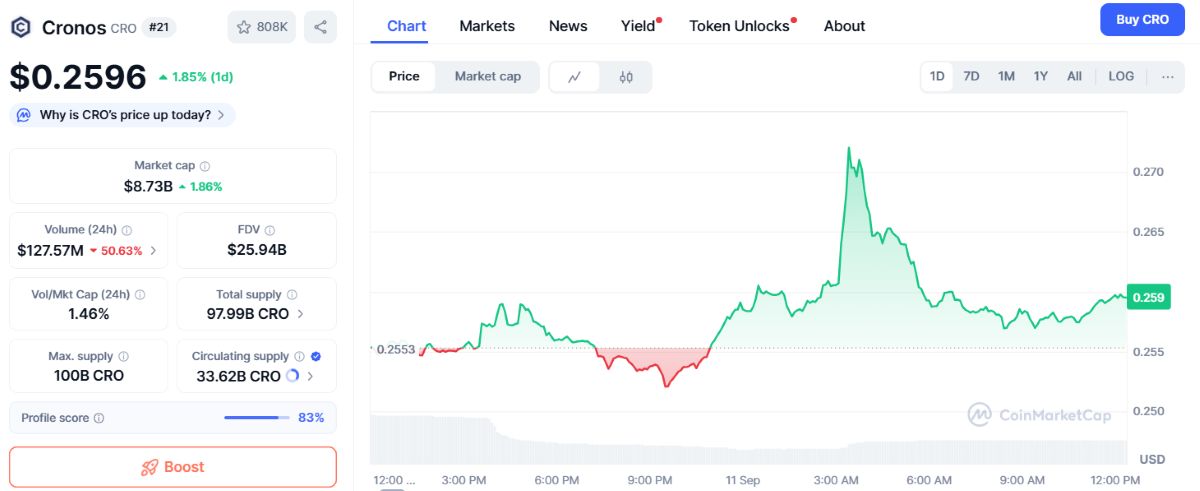Expand Total supply details chevron
1200x491 pixels.
click(301, 314)
